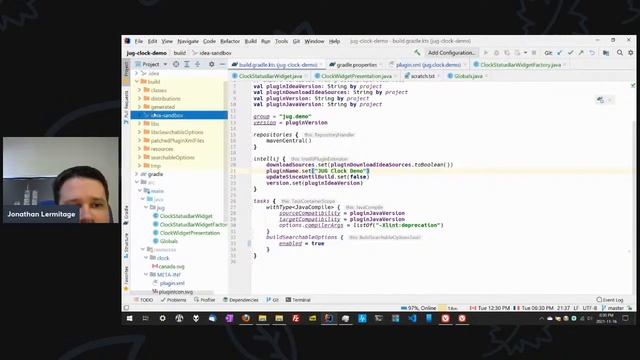
Task: Open FileZilla from the Windows taskbar
Action: 296,318
